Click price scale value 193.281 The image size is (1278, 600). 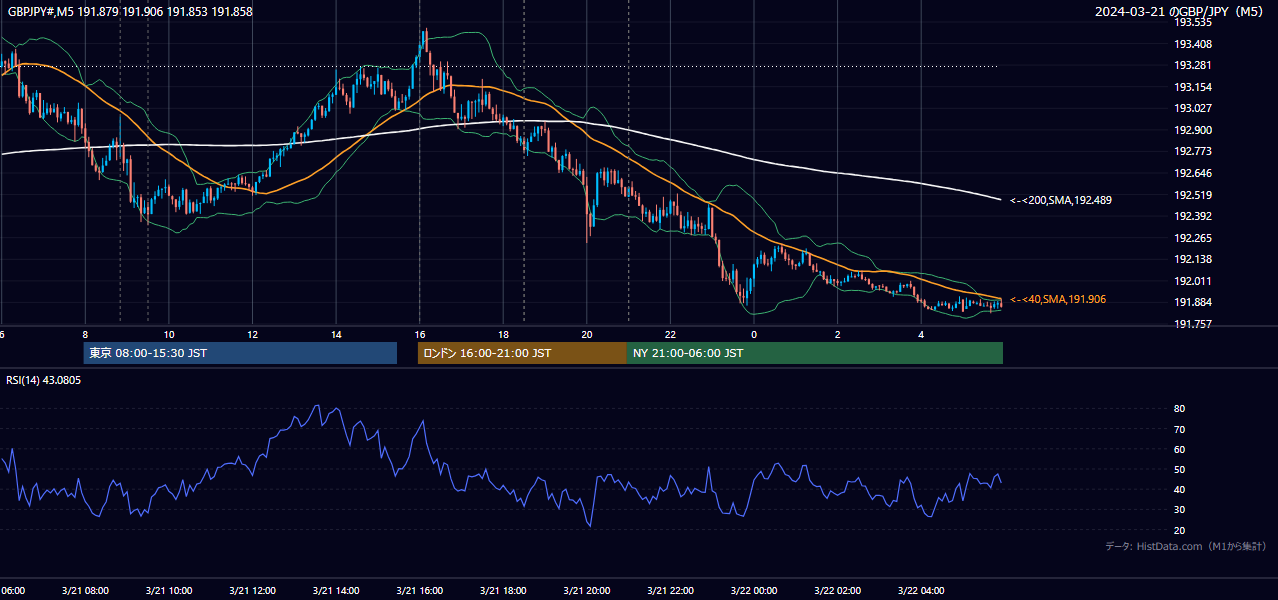[x=1193, y=65]
